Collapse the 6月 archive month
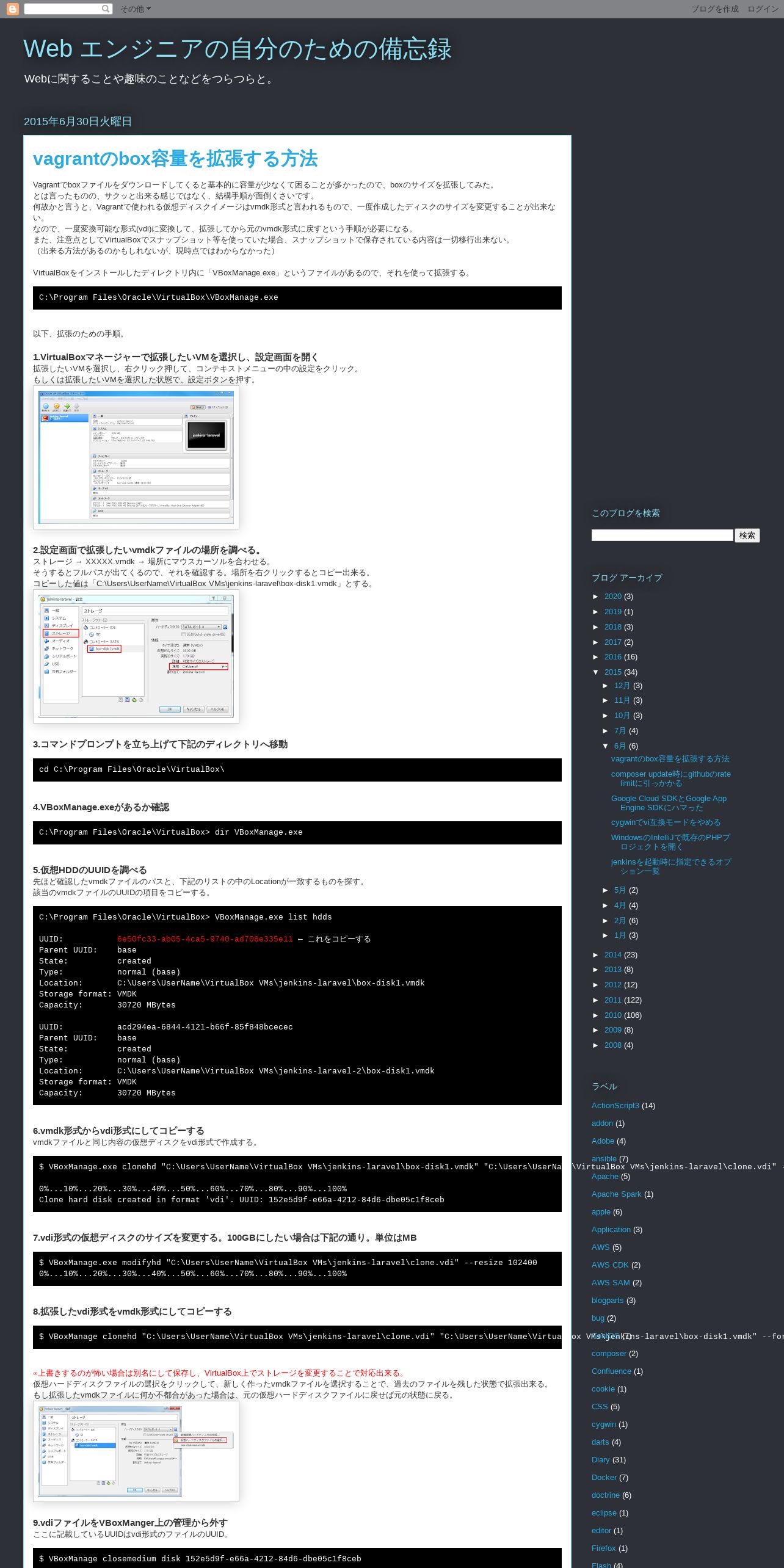The width and height of the screenshot is (784, 1568). 606,746
